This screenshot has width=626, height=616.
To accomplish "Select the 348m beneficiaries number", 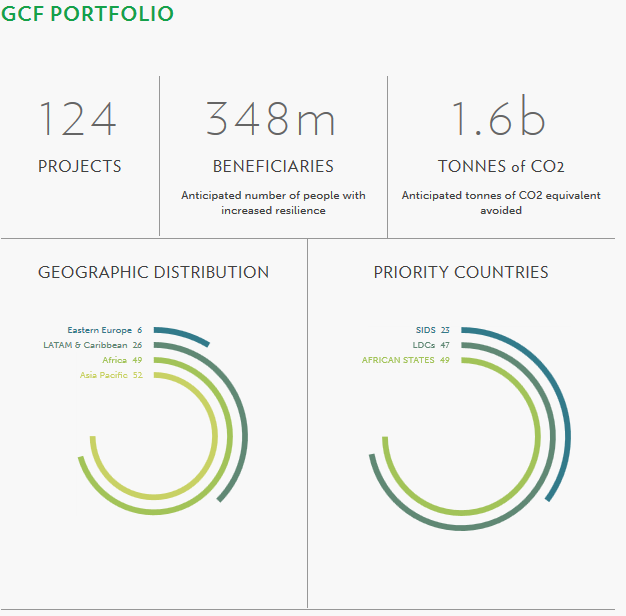I will click(272, 119).
